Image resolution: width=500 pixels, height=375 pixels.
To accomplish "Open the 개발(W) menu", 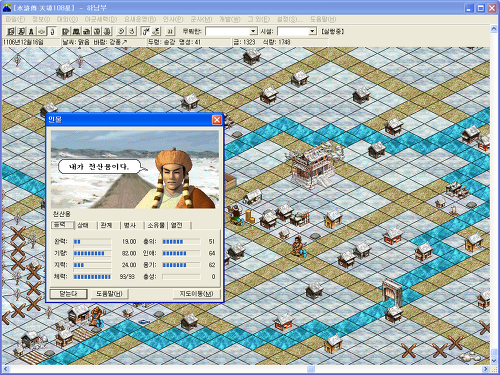I will pos(230,19).
